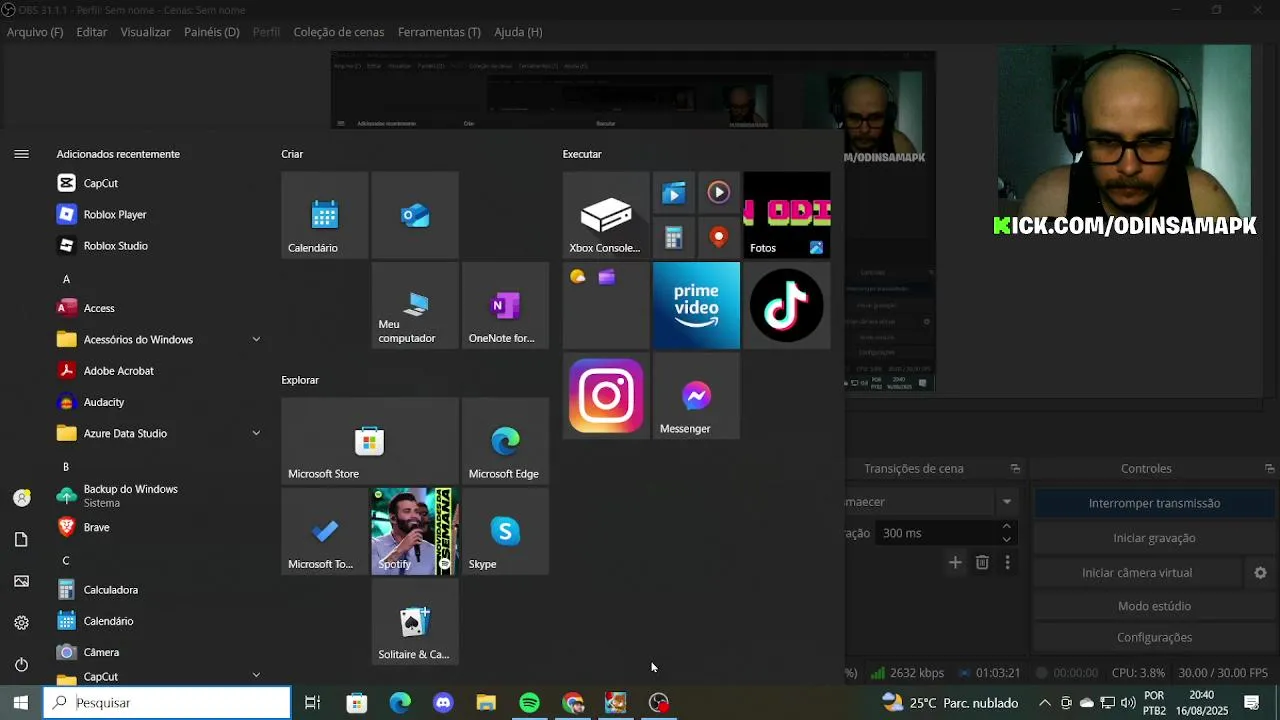Open OBS Configurações button
This screenshot has width=1280, height=720.
tap(1154, 637)
